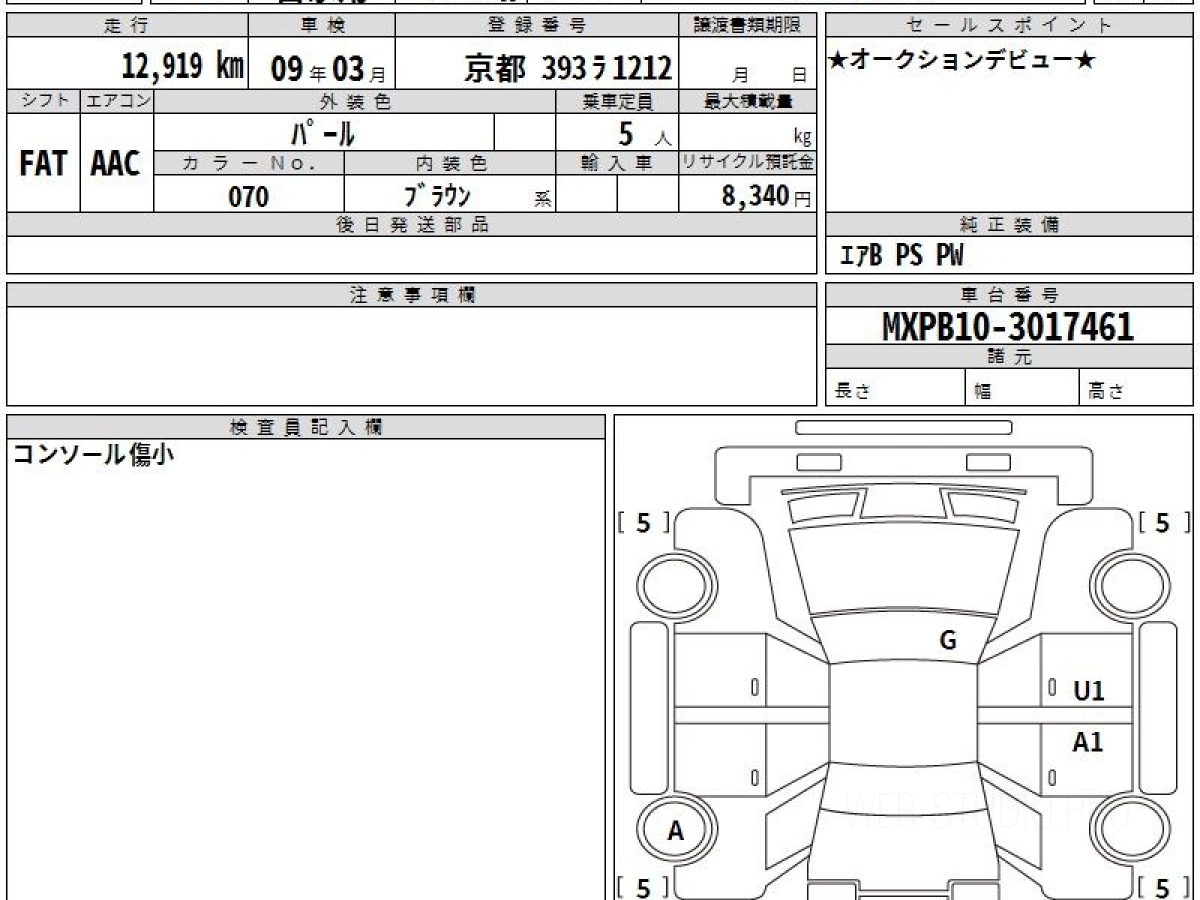Click the mileage value 12,919 km
This screenshot has width=1200, height=900.
click(183, 67)
